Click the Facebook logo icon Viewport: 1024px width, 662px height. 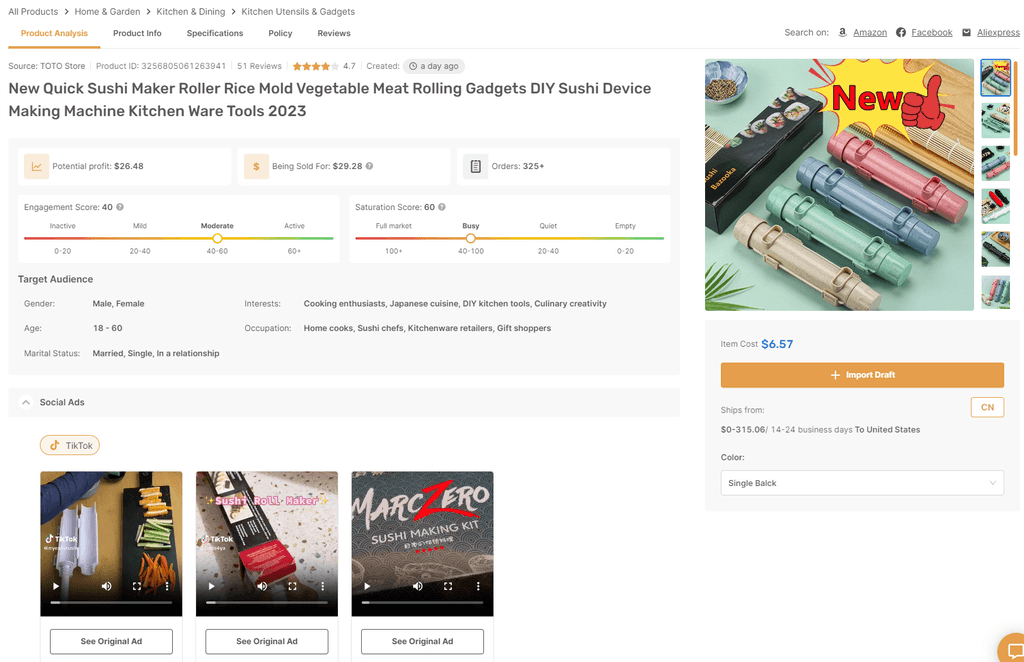coord(901,32)
